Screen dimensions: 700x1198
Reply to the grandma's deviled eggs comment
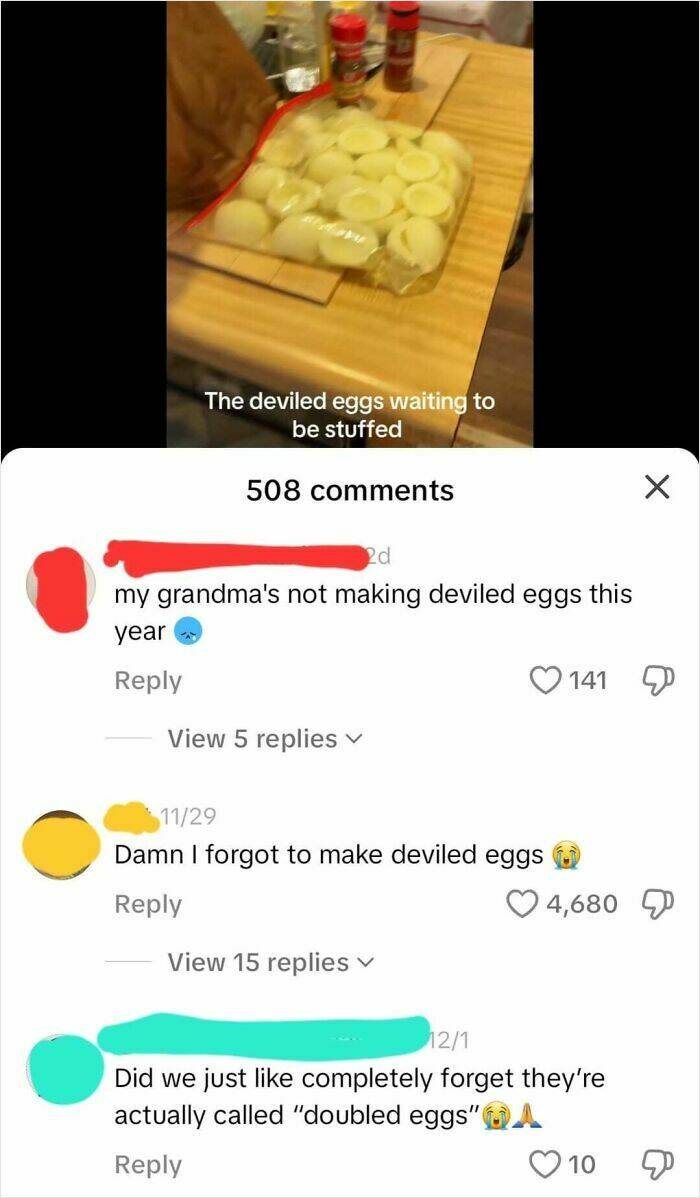click(148, 680)
